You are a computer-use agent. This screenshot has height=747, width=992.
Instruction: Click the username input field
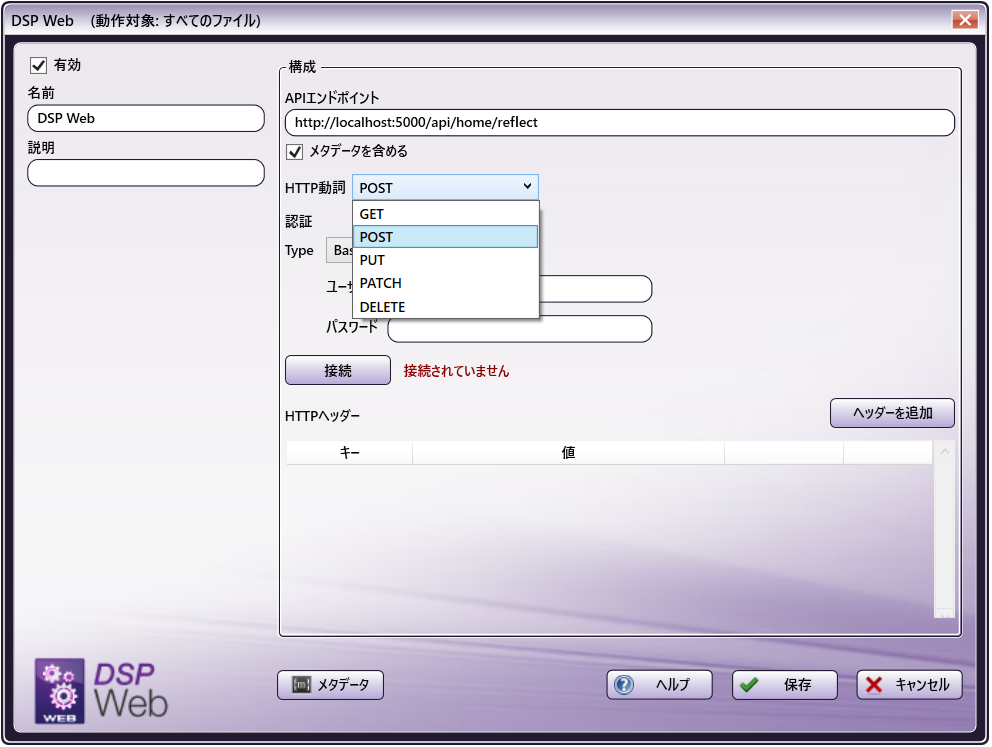pos(595,290)
